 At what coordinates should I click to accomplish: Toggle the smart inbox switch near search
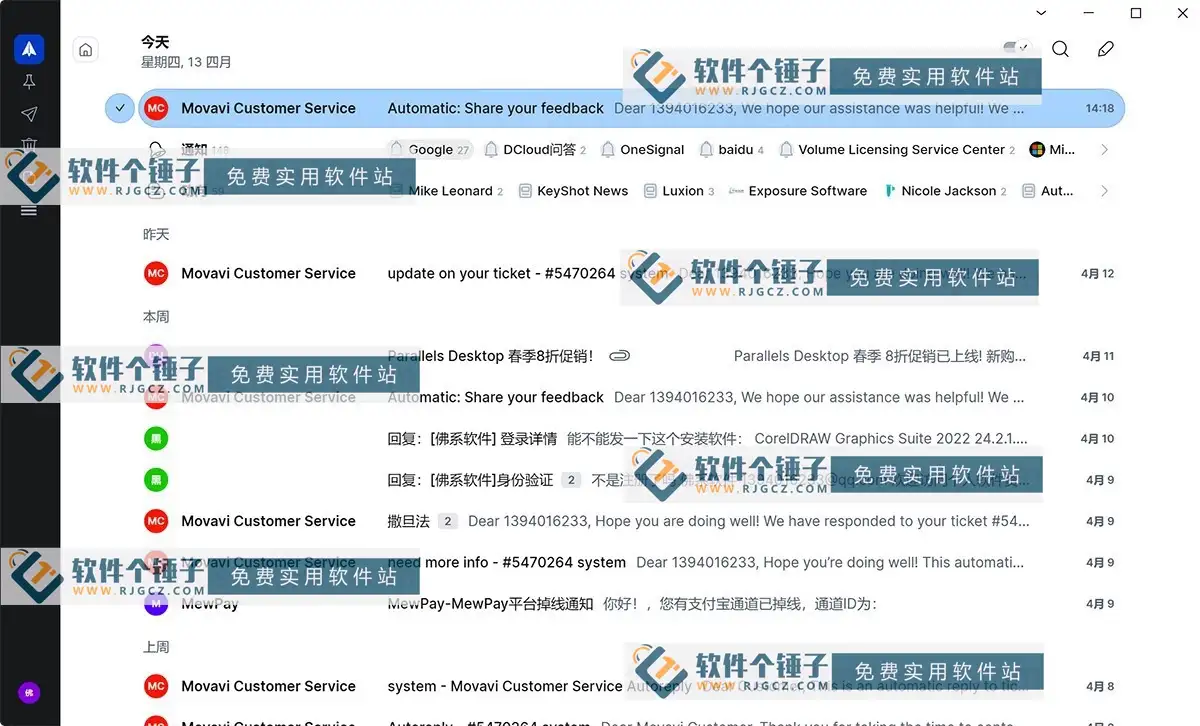(1016, 48)
